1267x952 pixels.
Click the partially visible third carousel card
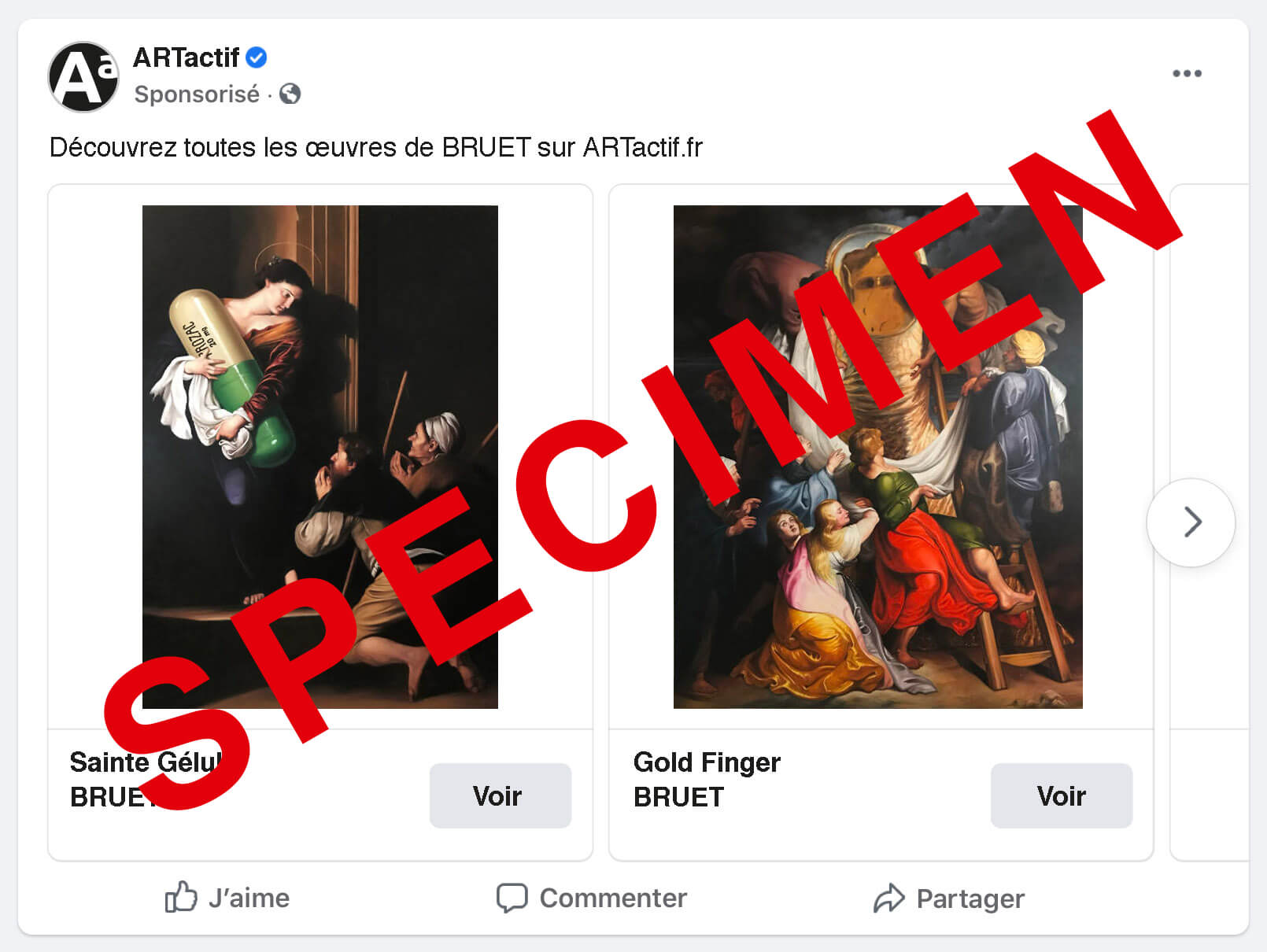[x=1210, y=522]
